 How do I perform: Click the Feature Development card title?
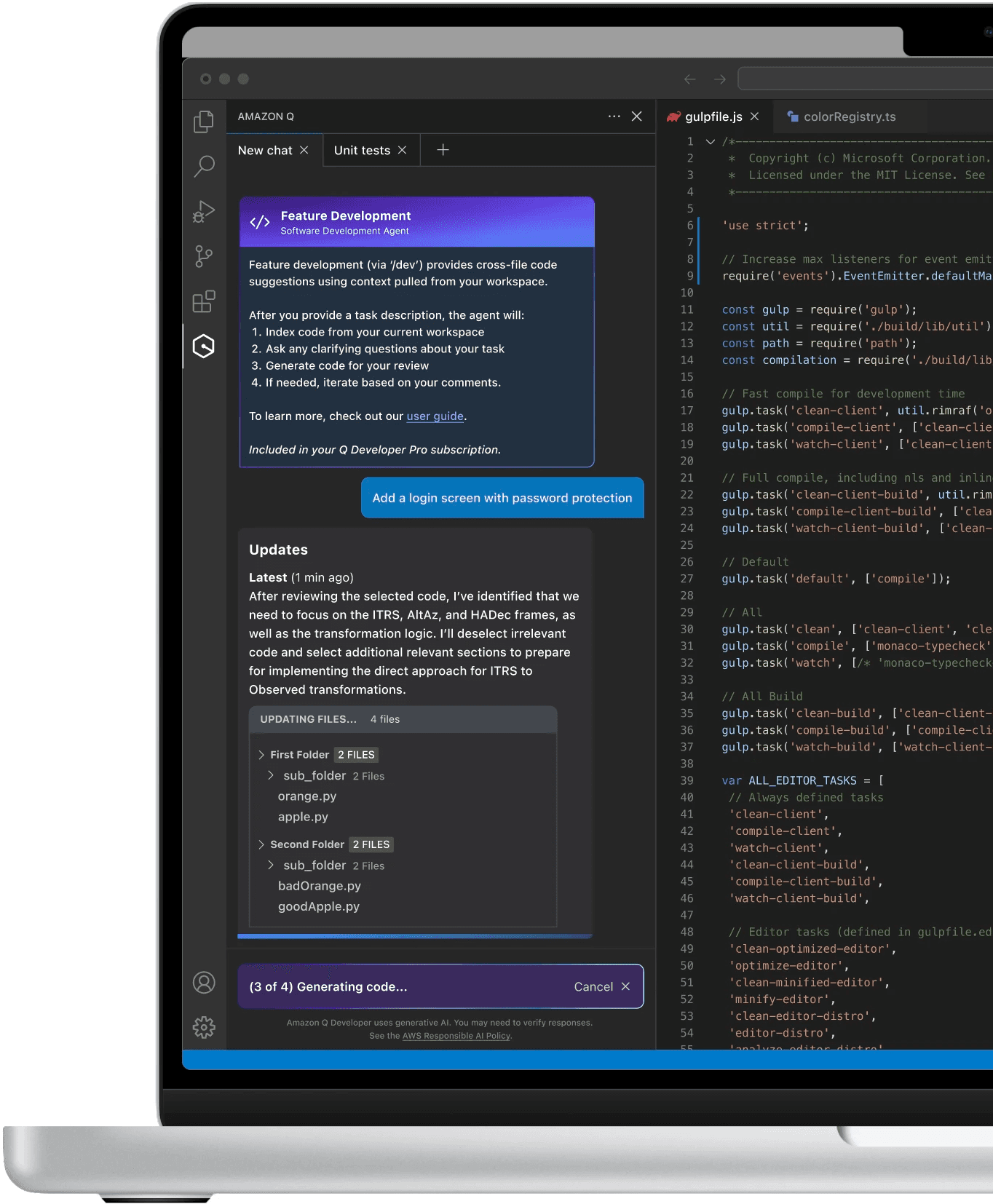coord(346,215)
